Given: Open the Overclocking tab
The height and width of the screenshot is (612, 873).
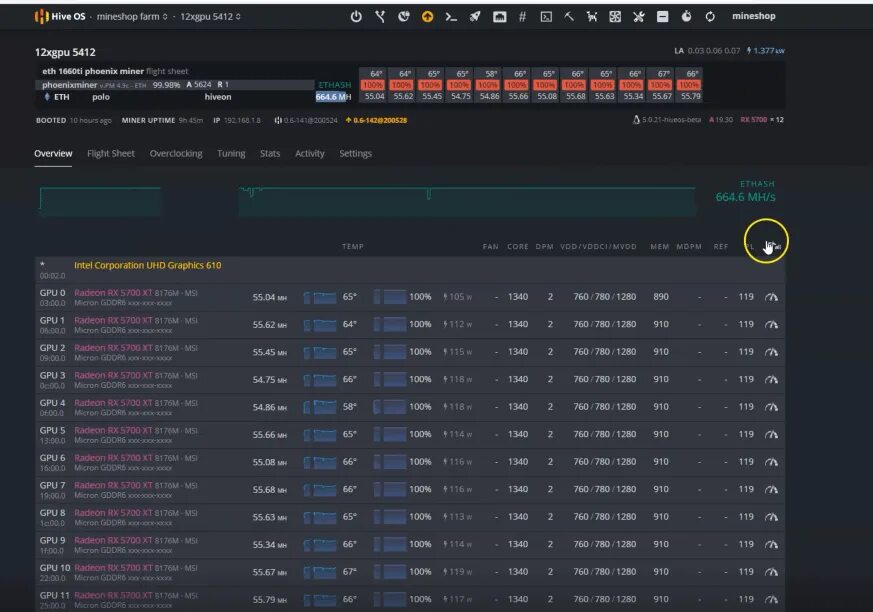Looking at the screenshot, I should (x=176, y=154).
